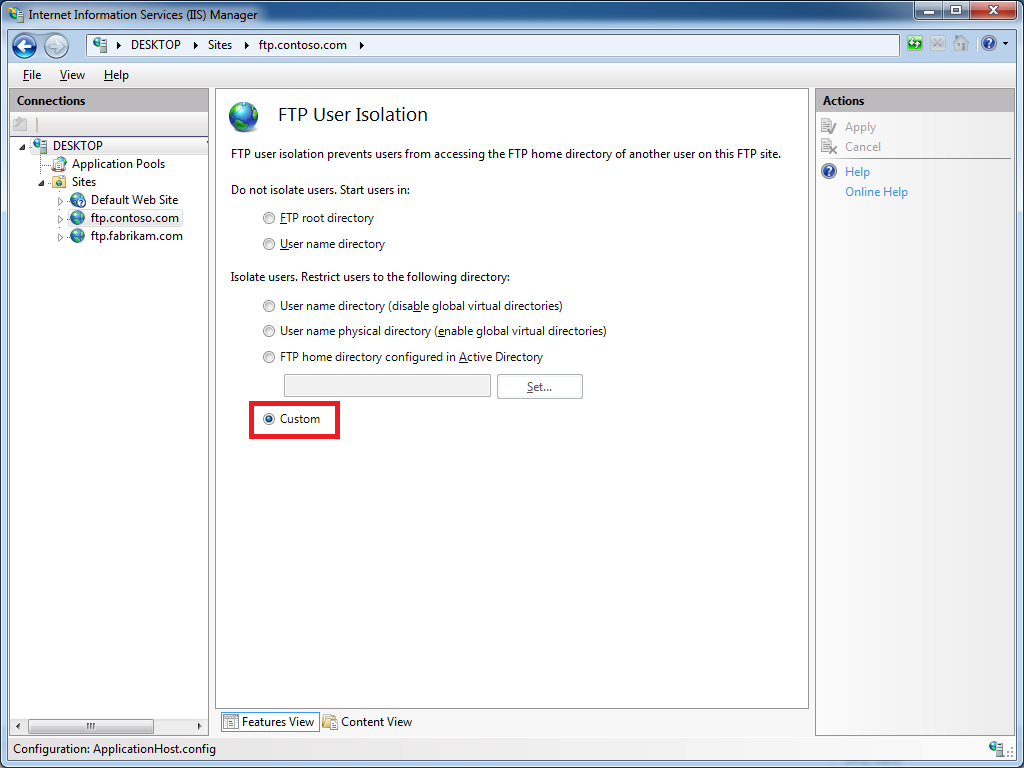Image resolution: width=1024 pixels, height=768 pixels.
Task: Collapse the Sites tree node
Action: click(42, 183)
